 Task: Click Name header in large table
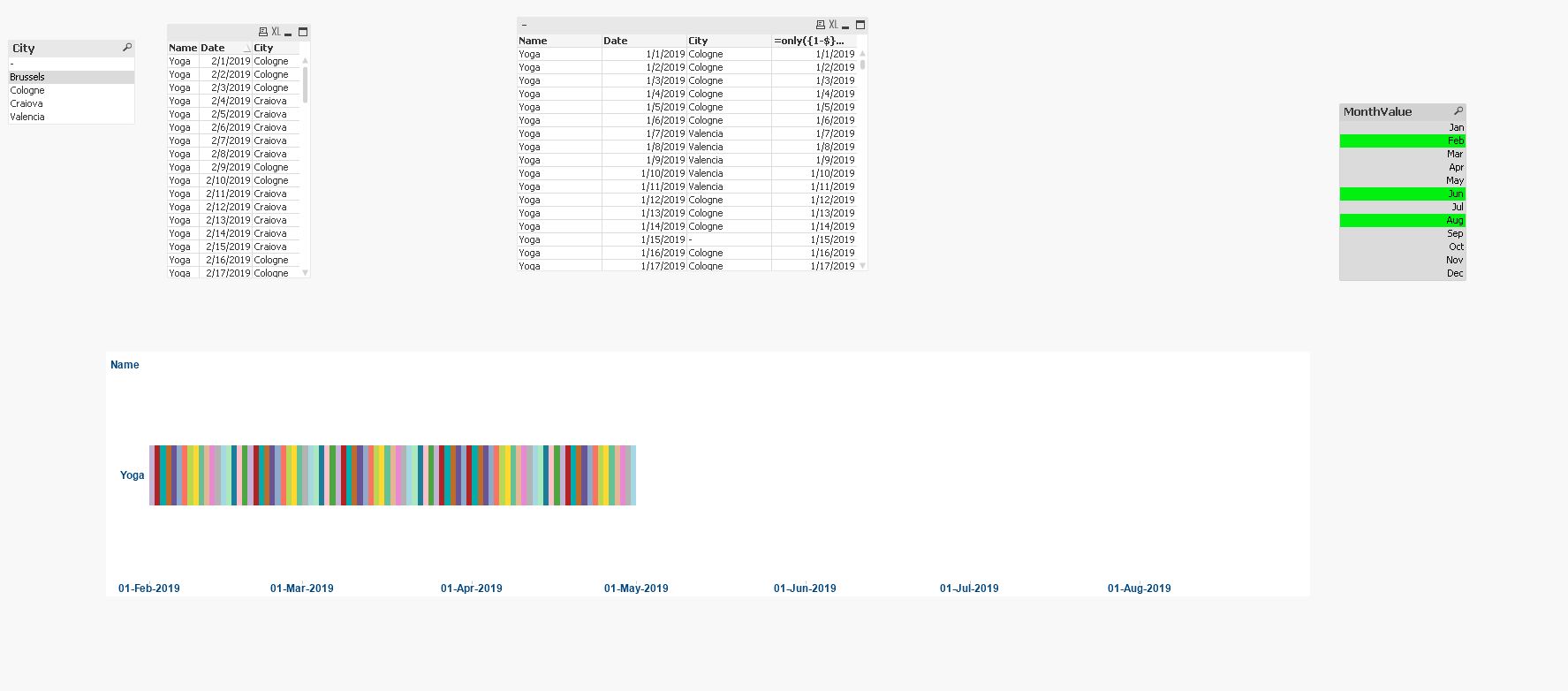559,41
